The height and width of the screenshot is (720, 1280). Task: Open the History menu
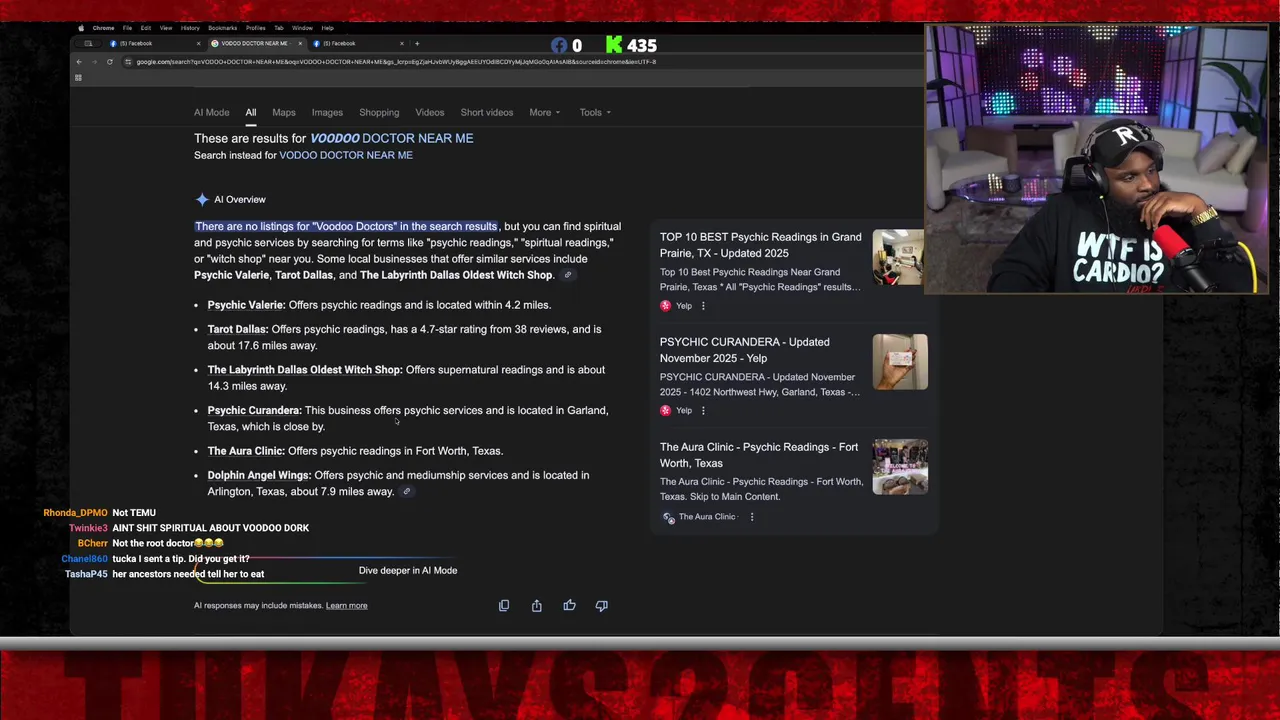(x=190, y=28)
